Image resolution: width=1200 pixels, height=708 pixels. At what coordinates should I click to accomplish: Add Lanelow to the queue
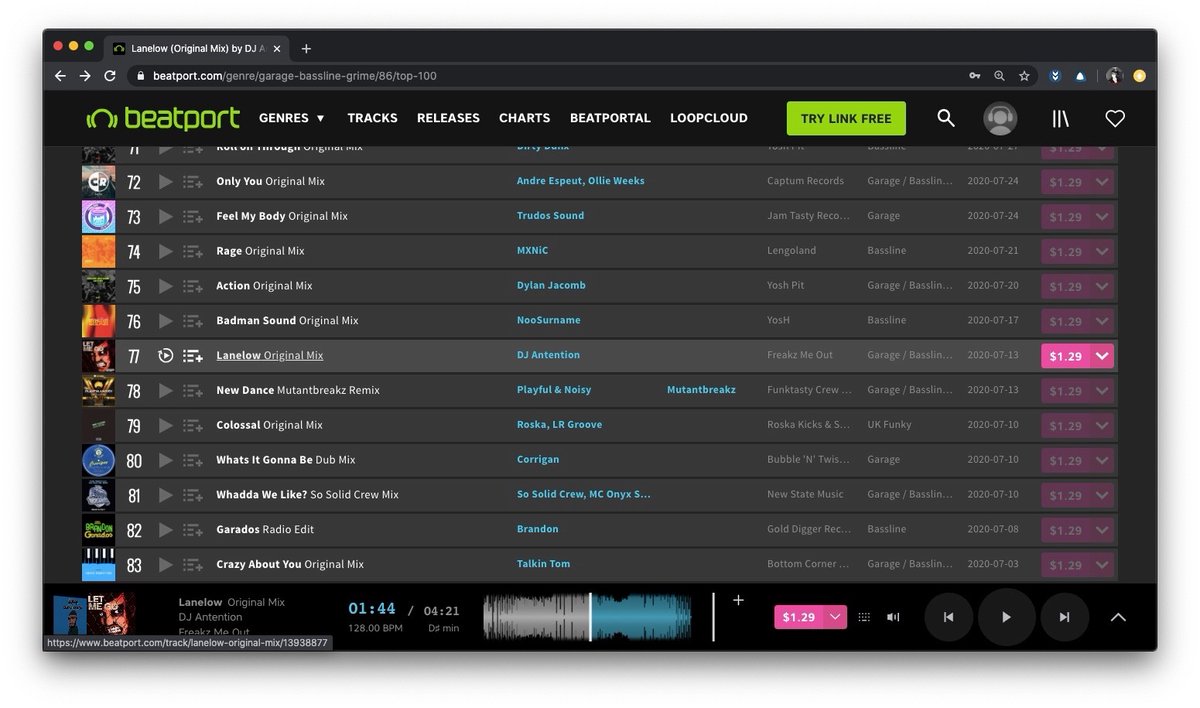(x=193, y=356)
